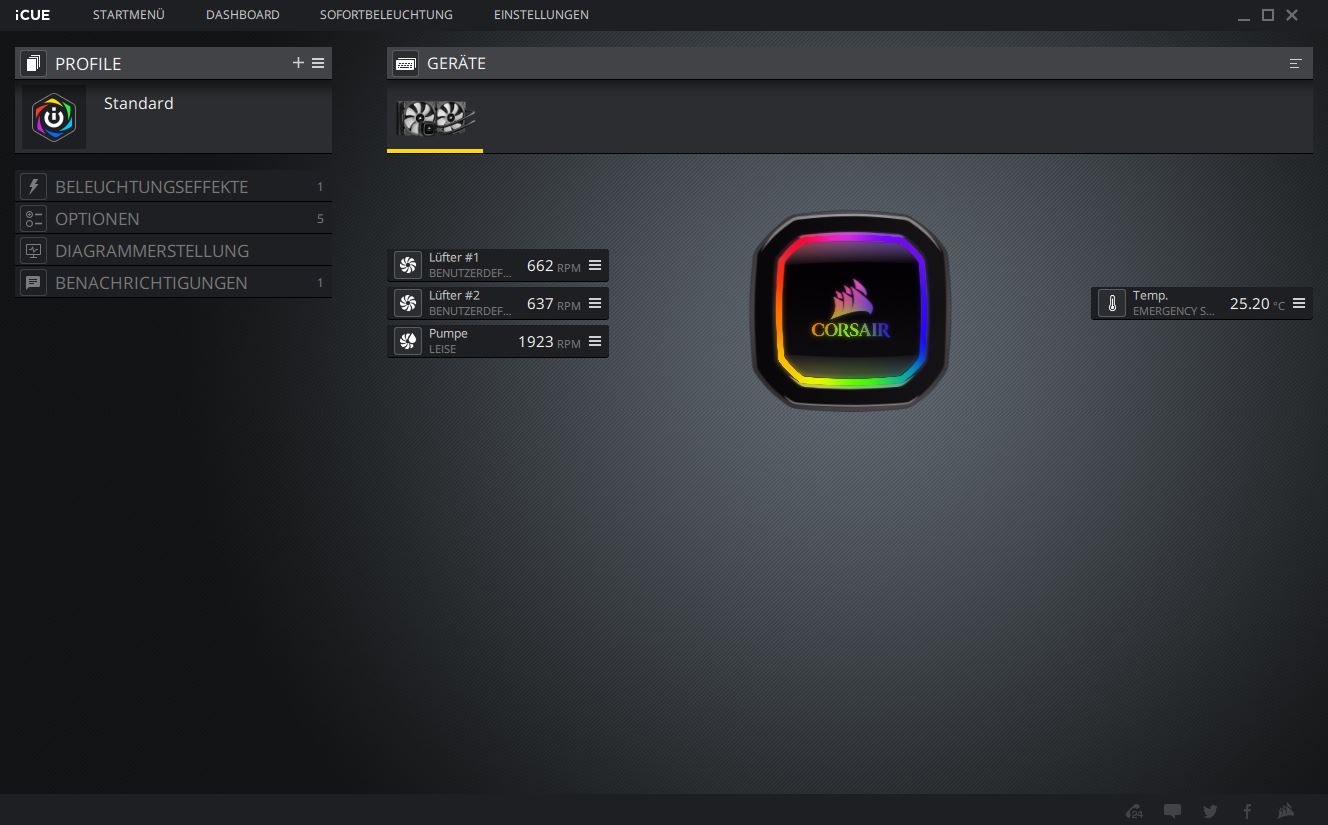Screen dimensions: 1328x825
Task: Click the 637 RPM reading
Action: coord(553,304)
